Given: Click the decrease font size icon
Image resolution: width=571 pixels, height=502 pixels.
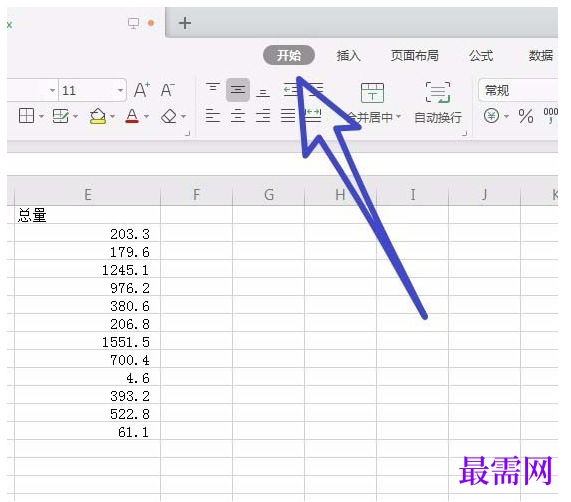Looking at the screenshot, I should pos(168,90).
